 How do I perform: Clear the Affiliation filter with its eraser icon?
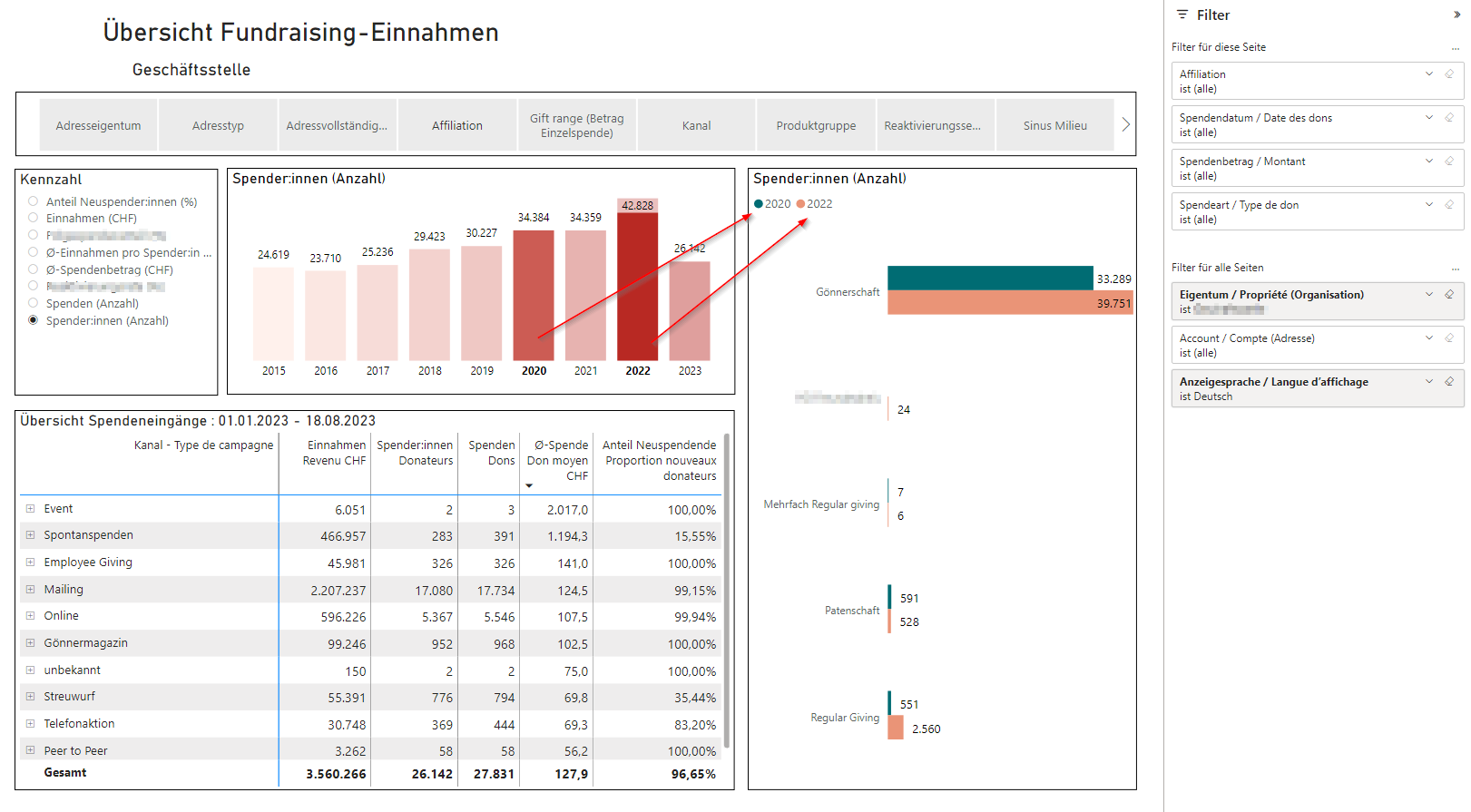[x=1449, y=74]
